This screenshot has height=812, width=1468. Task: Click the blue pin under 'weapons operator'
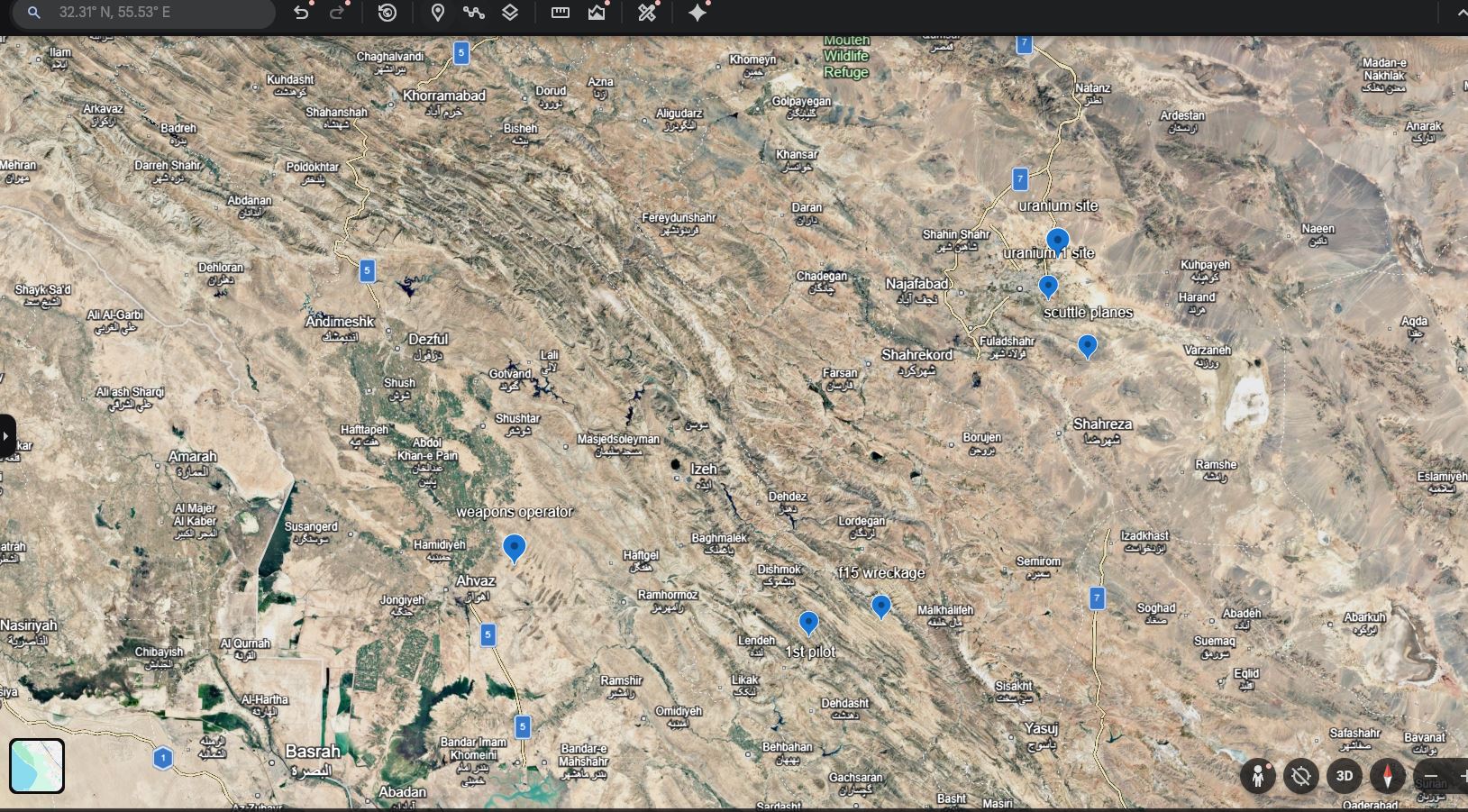pyautogui.click(x=514, y=548)
